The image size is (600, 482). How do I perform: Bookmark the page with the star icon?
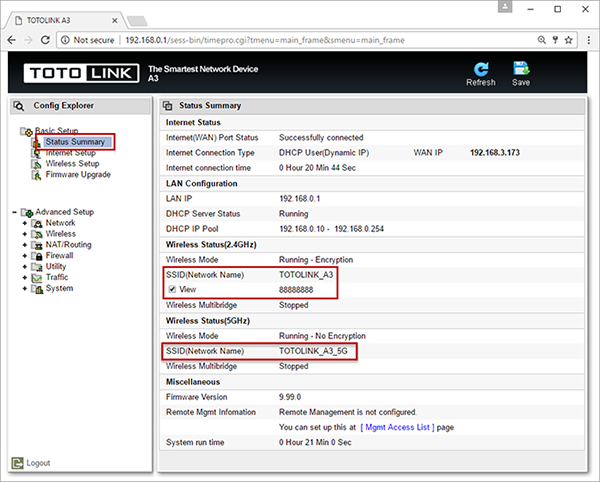pyautogui.click(x=569, y=40)
